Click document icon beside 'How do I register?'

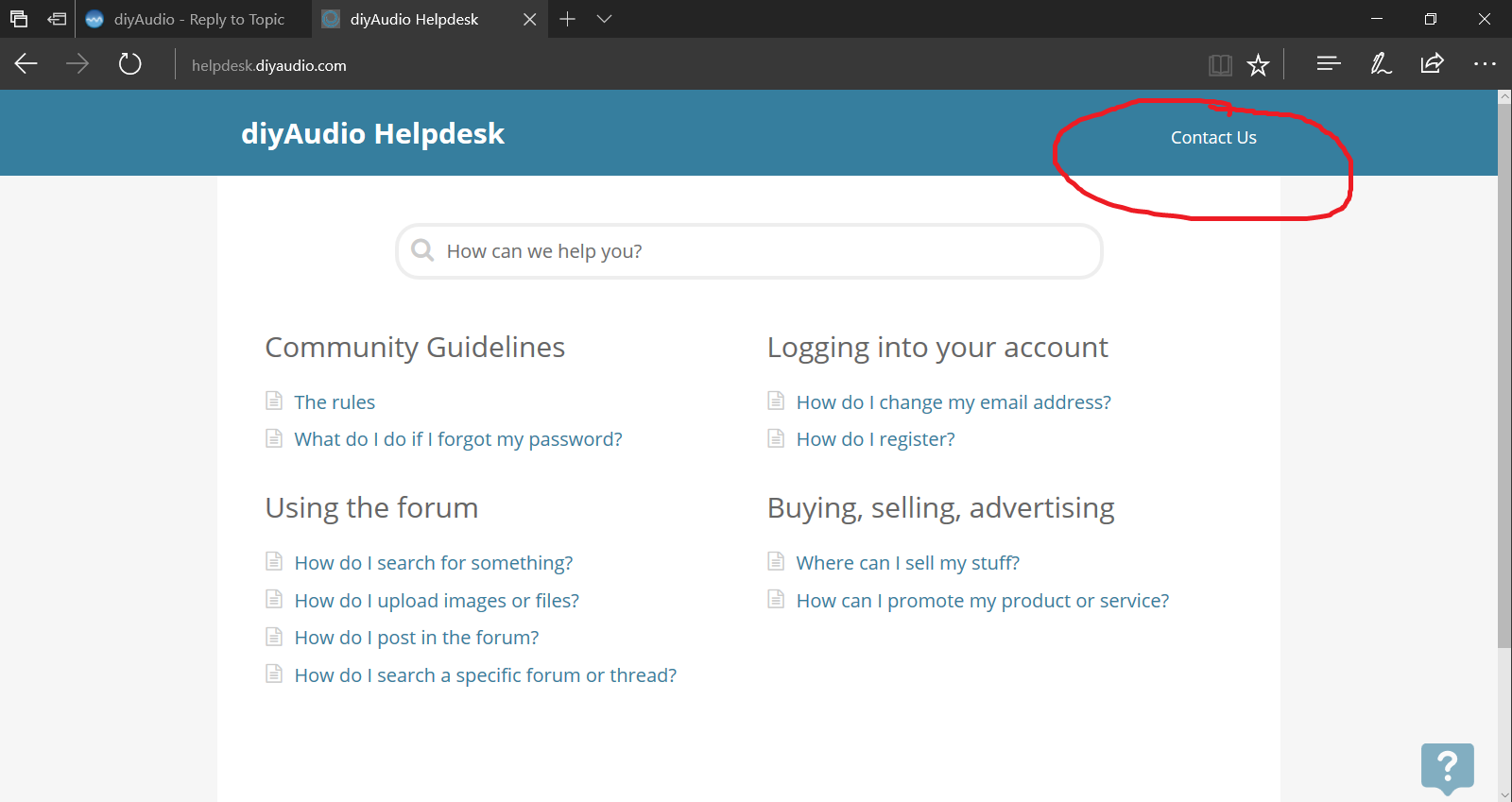(x=776, y=437)
